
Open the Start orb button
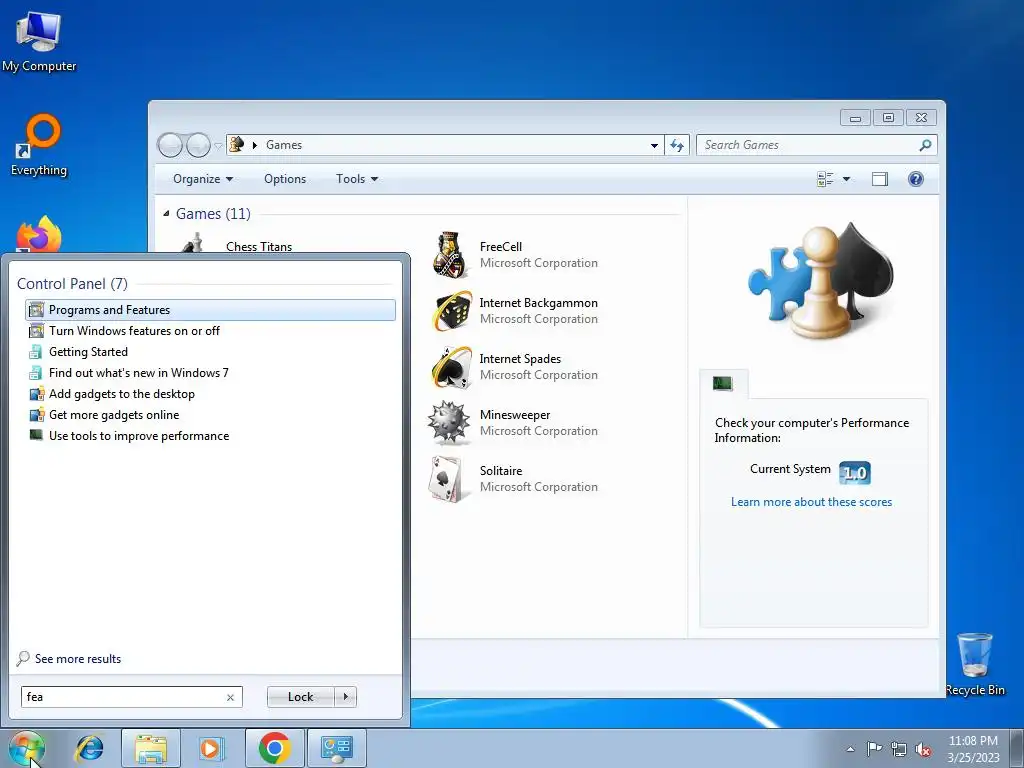point(26,748)
